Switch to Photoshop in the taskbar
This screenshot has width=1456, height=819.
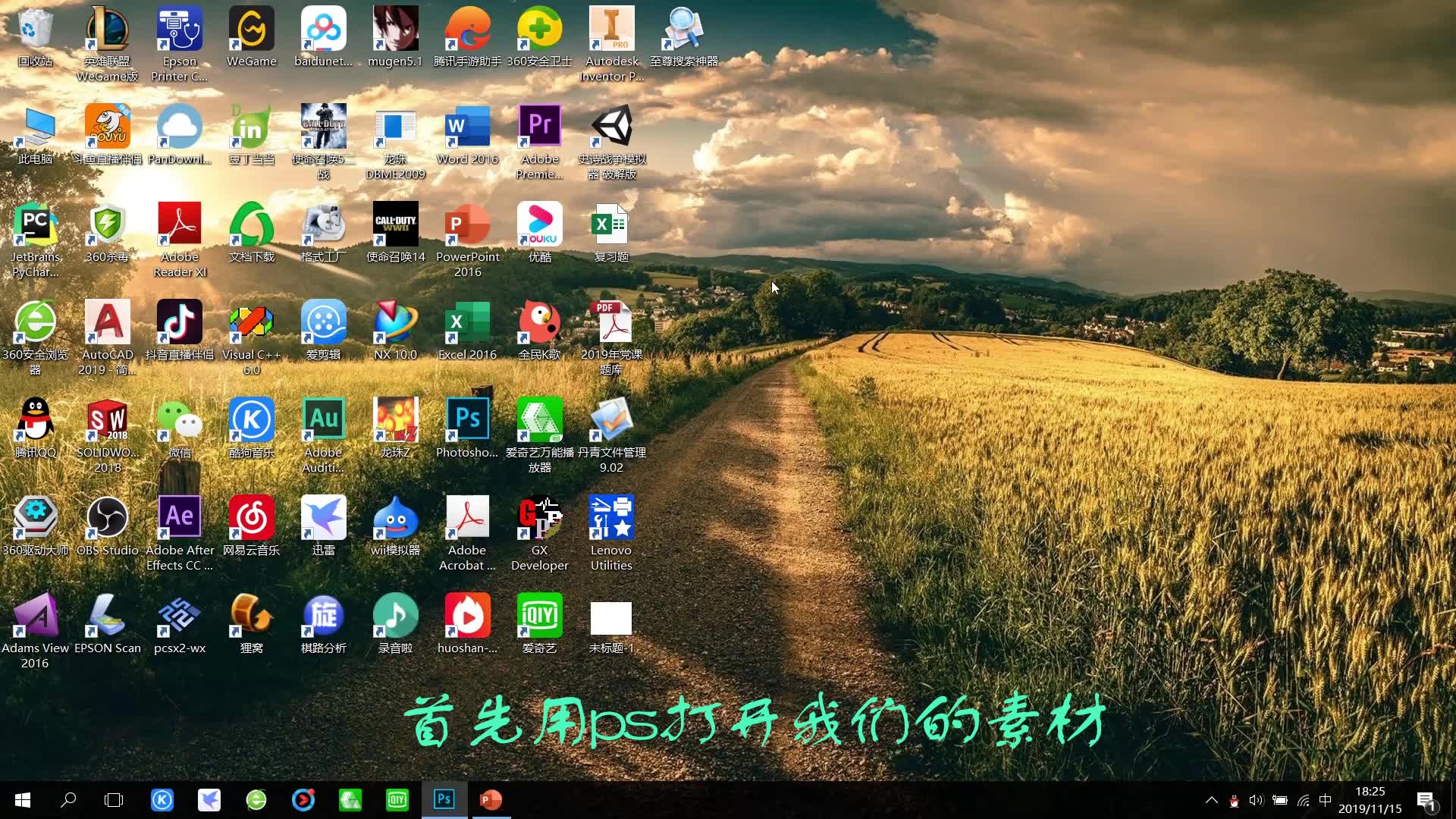[444, 800]
